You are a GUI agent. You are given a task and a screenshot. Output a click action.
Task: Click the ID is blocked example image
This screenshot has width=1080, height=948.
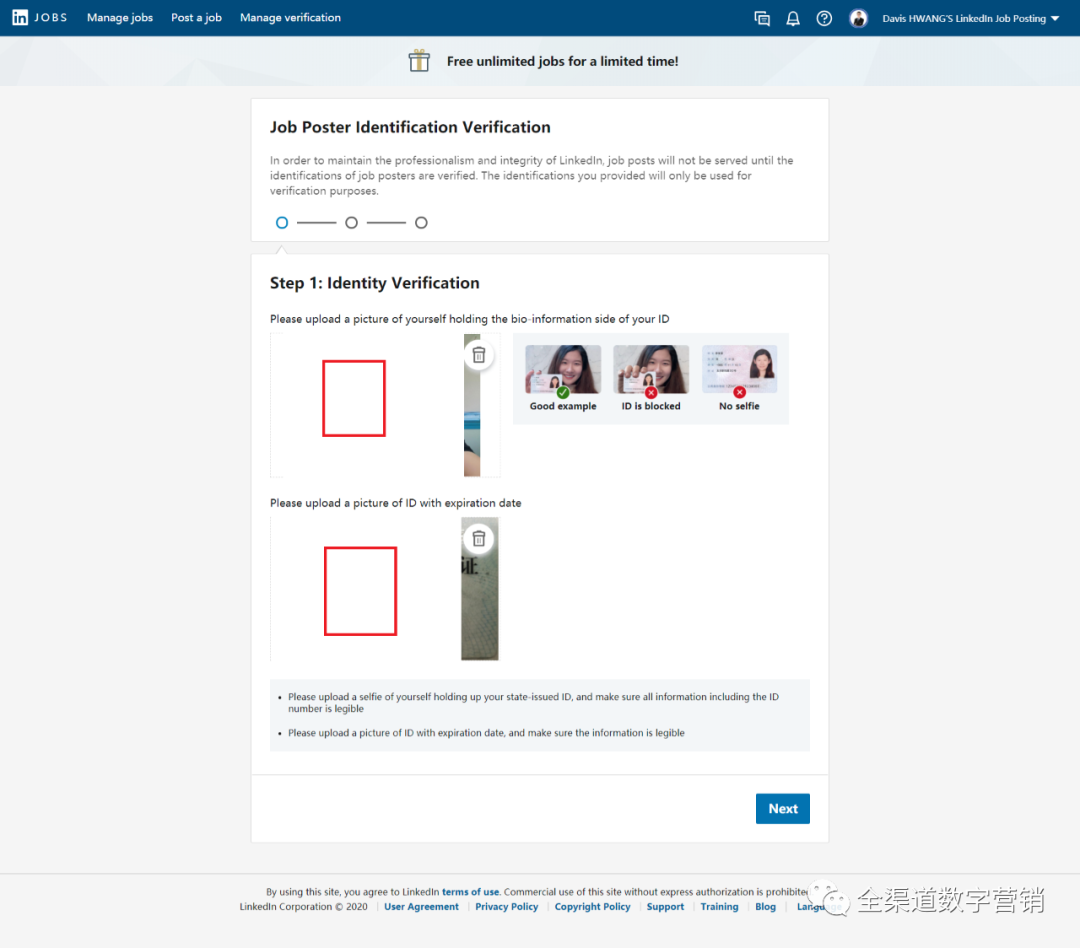click(x=651, y=369)
